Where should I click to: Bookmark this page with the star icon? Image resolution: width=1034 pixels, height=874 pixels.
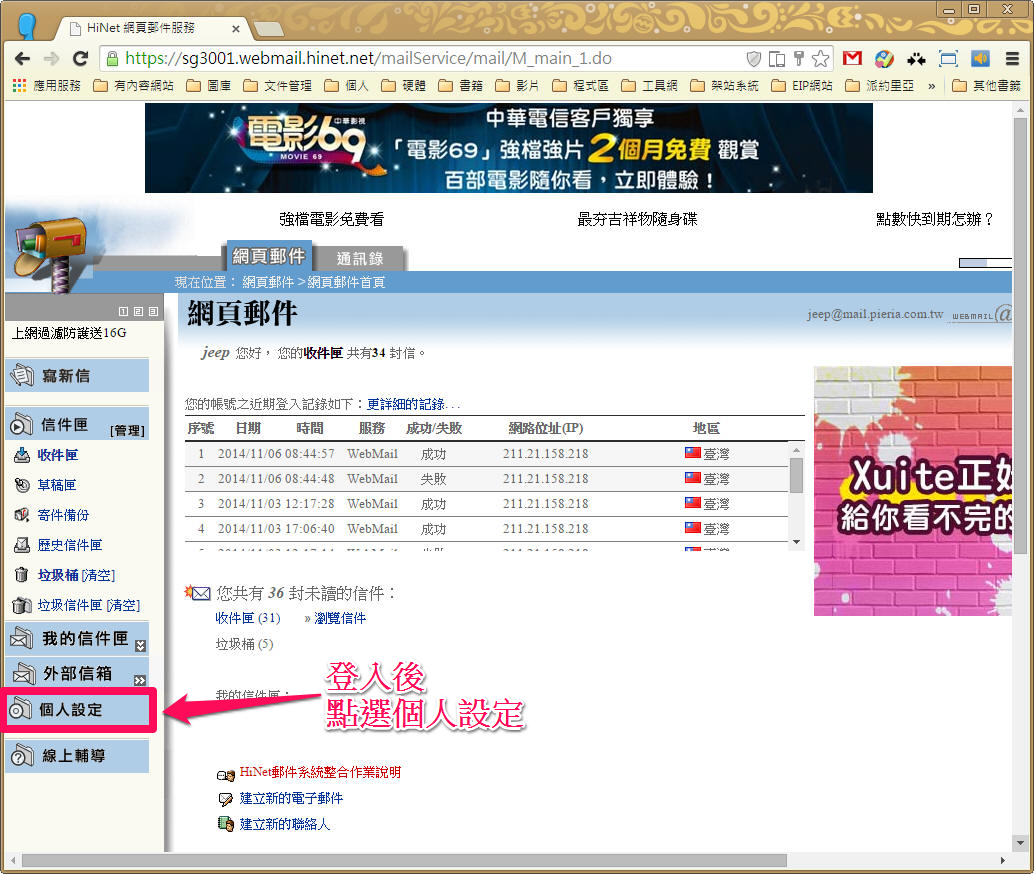pyautogui.click(x=820, y=59)
